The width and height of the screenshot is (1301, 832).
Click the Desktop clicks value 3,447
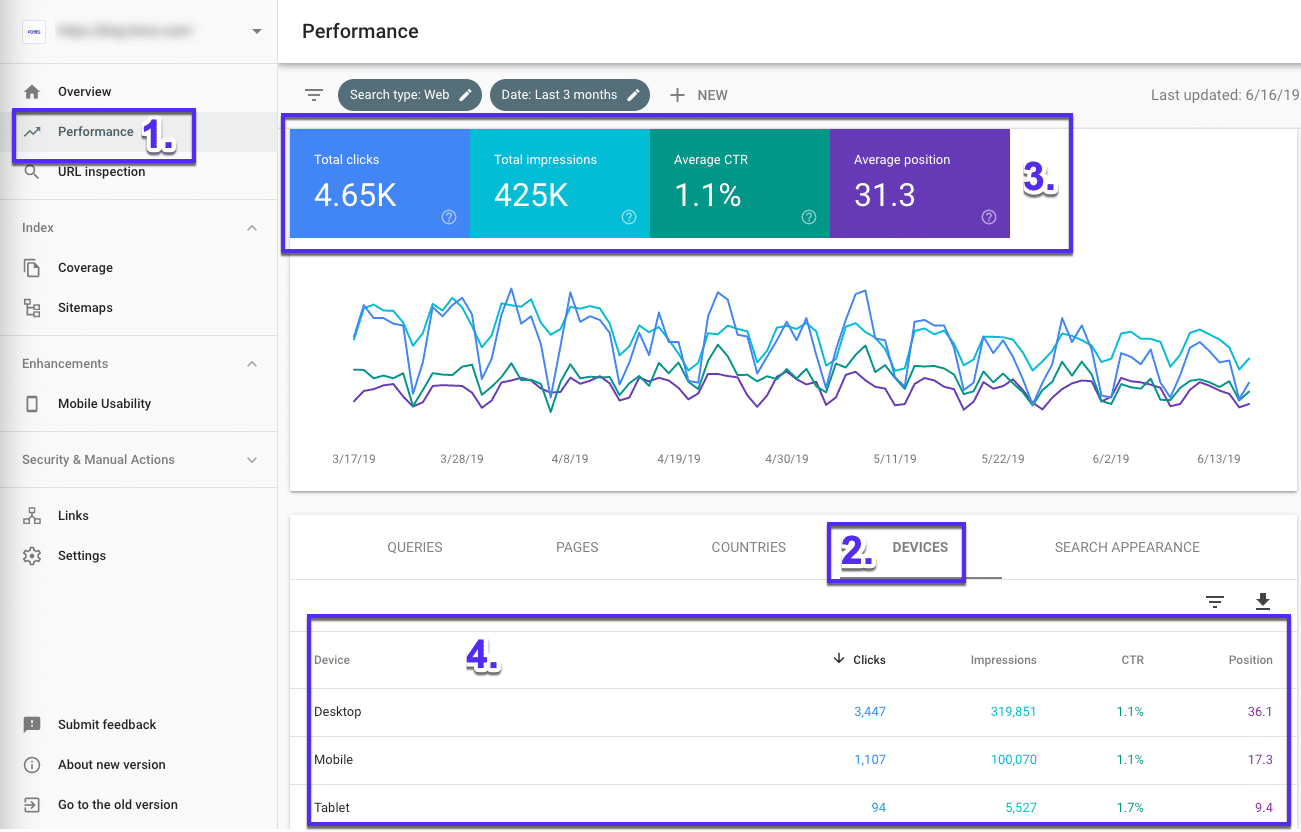pyautogui.click(x=870, y=711)
